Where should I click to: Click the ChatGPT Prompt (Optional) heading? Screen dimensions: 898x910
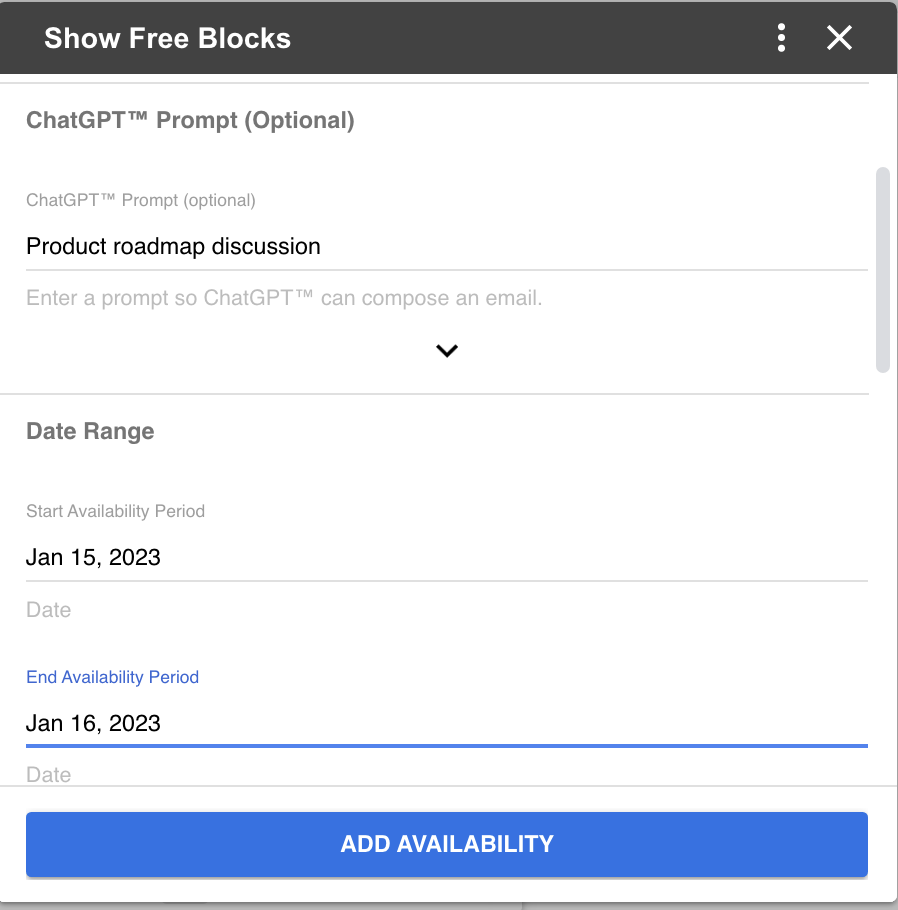[x=190, y=120]
